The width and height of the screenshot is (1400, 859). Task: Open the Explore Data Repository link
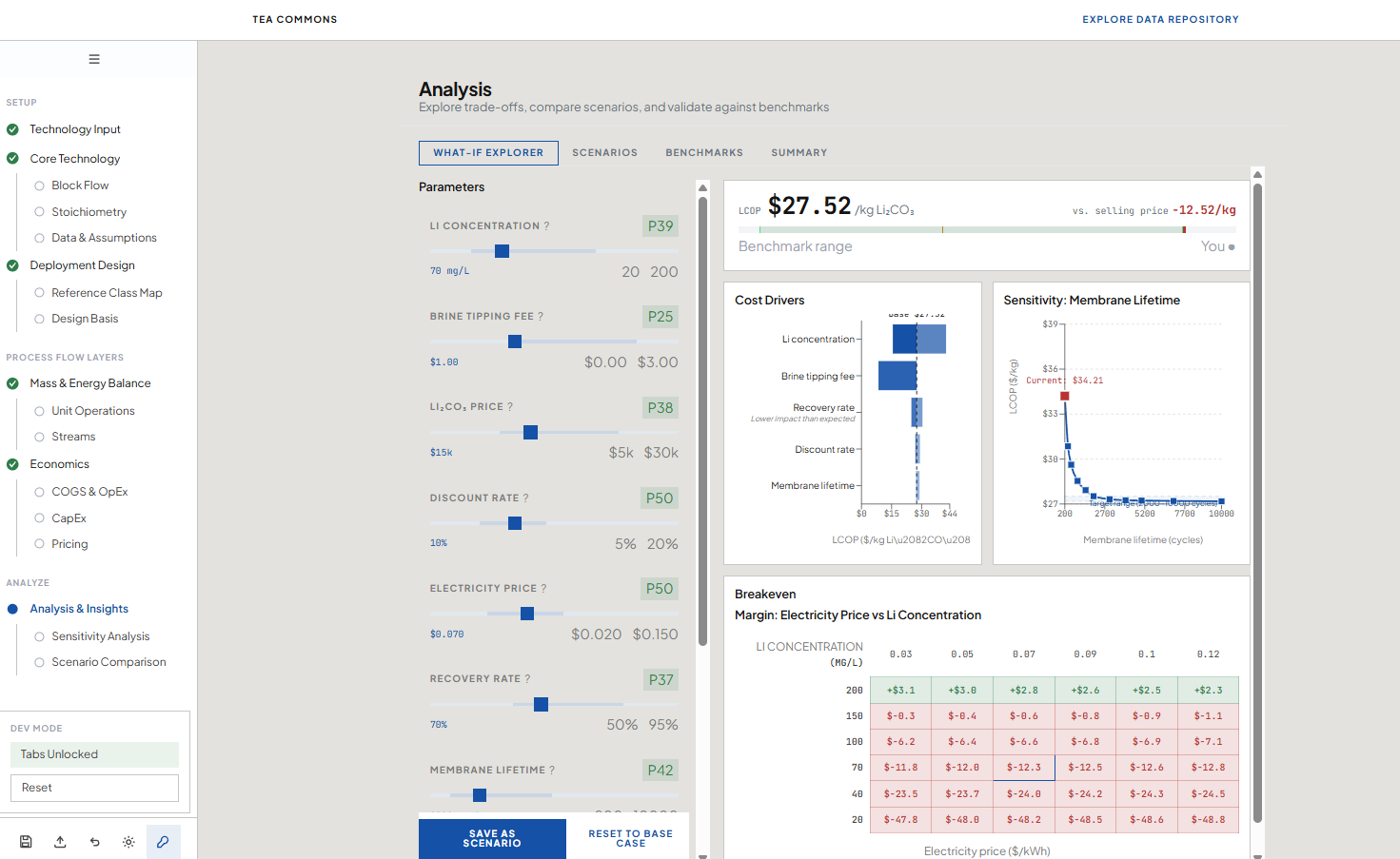[1160, 19]
